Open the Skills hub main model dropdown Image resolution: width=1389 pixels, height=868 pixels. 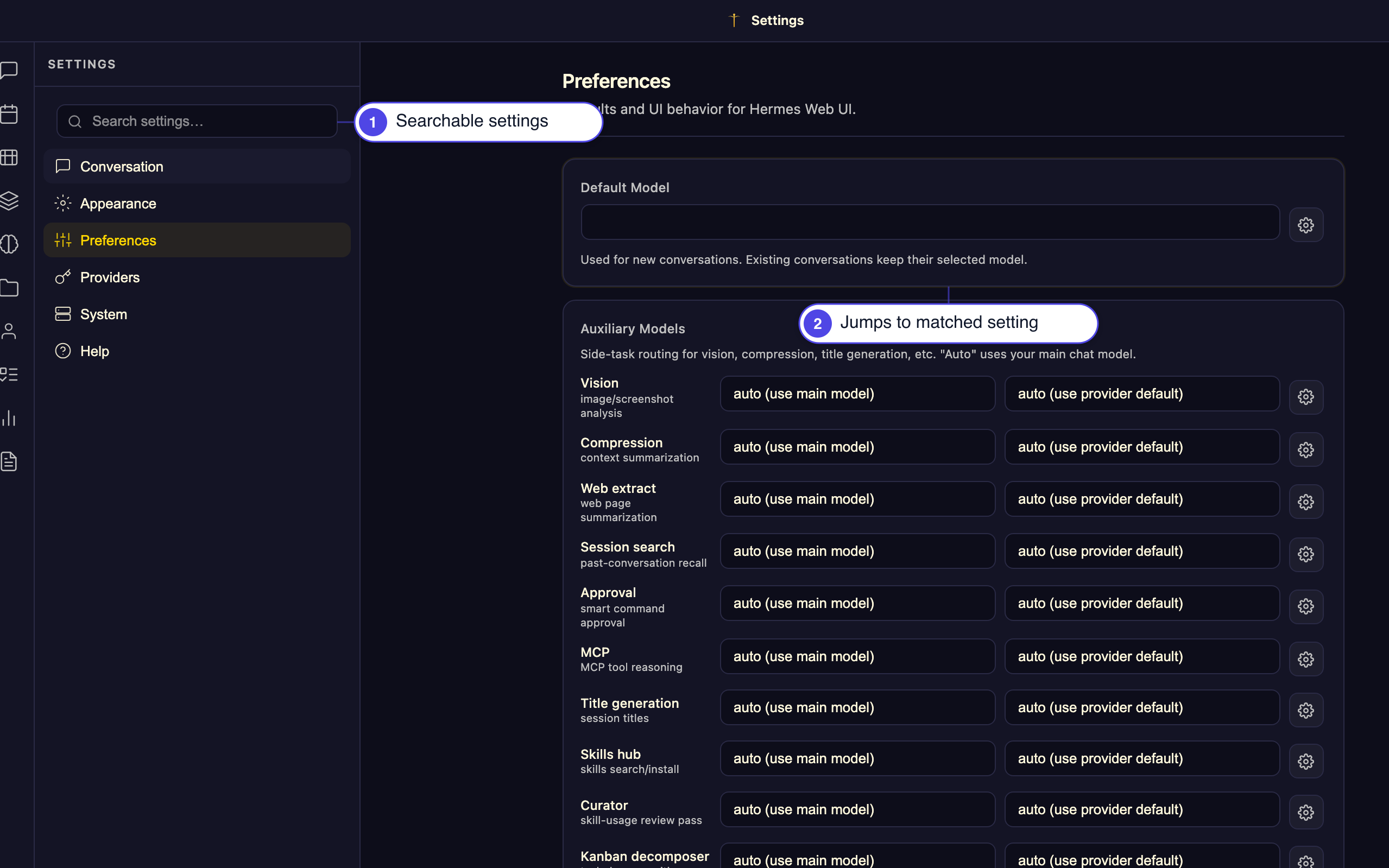coord(857,758)
